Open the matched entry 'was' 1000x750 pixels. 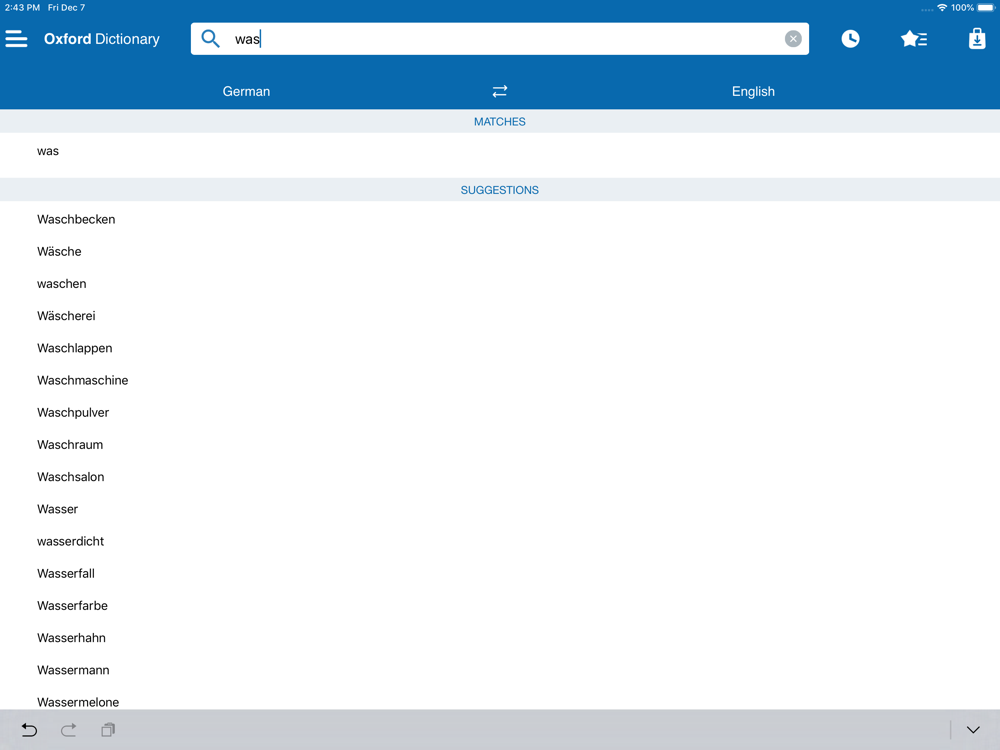(500, 151)
